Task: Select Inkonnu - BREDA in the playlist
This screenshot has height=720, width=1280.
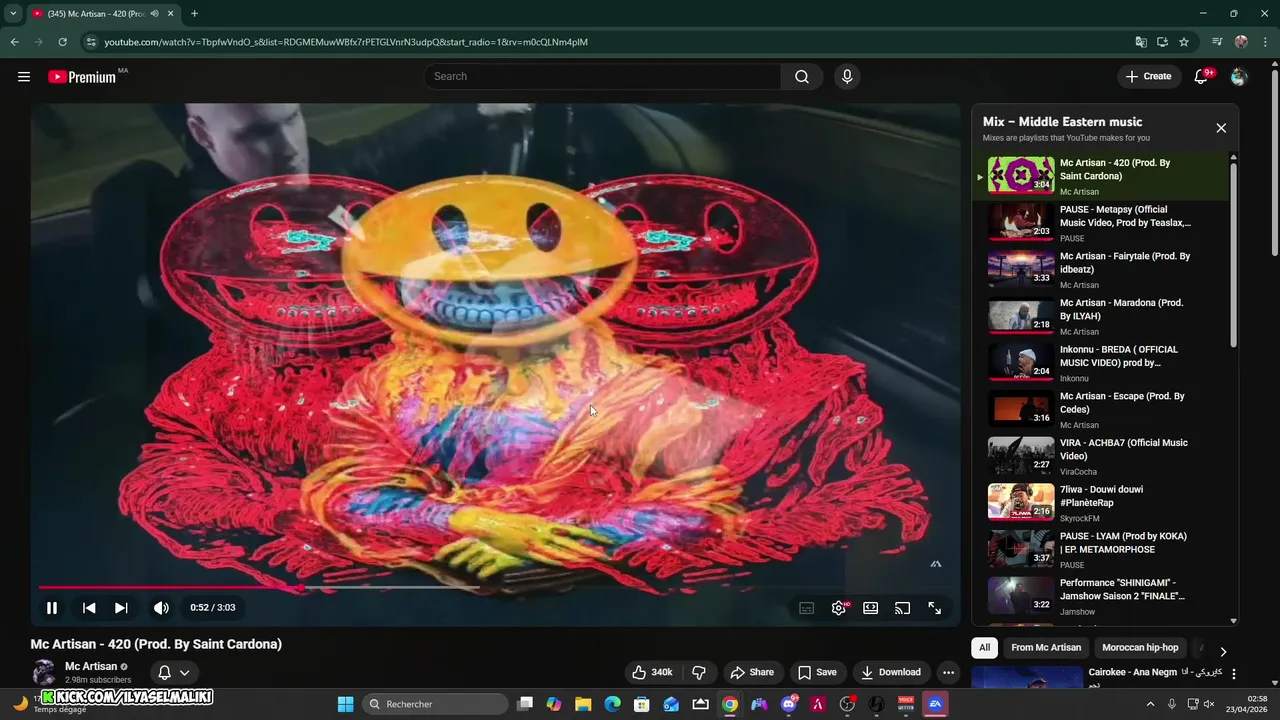Action: click(1100, 363)
